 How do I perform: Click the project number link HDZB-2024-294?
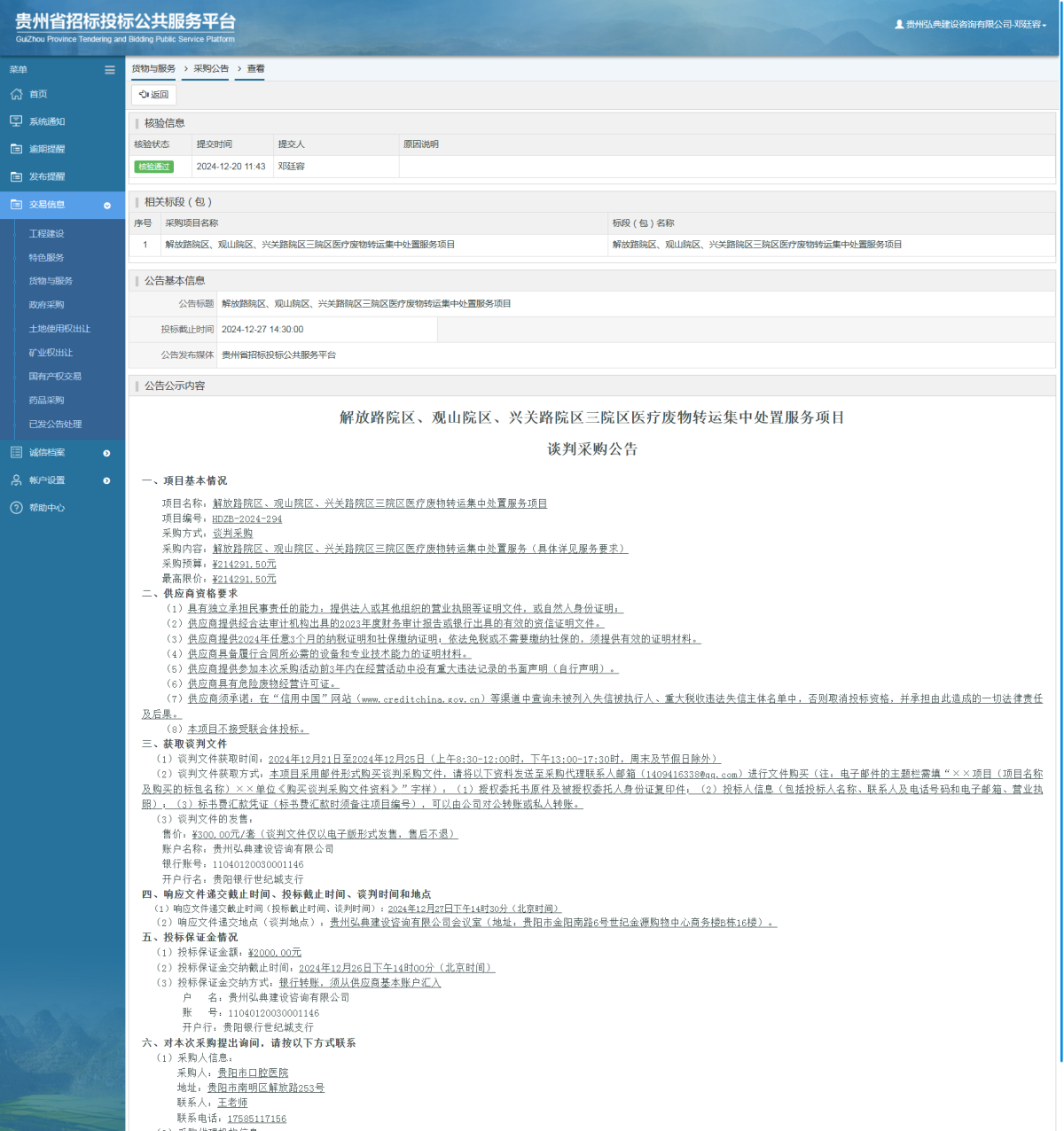[x=246, y=519]
